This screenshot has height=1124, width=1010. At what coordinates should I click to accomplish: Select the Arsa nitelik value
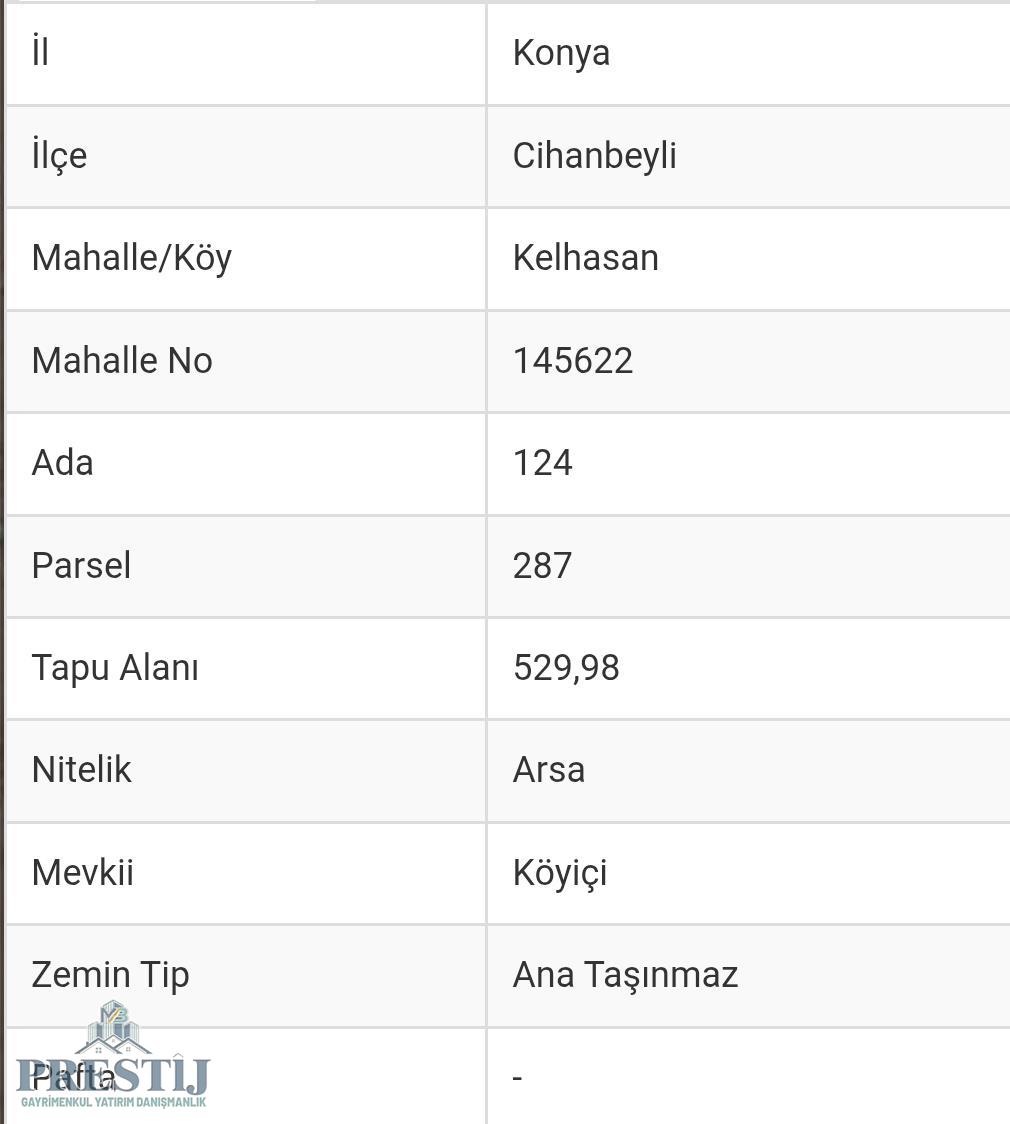(549, 771)
